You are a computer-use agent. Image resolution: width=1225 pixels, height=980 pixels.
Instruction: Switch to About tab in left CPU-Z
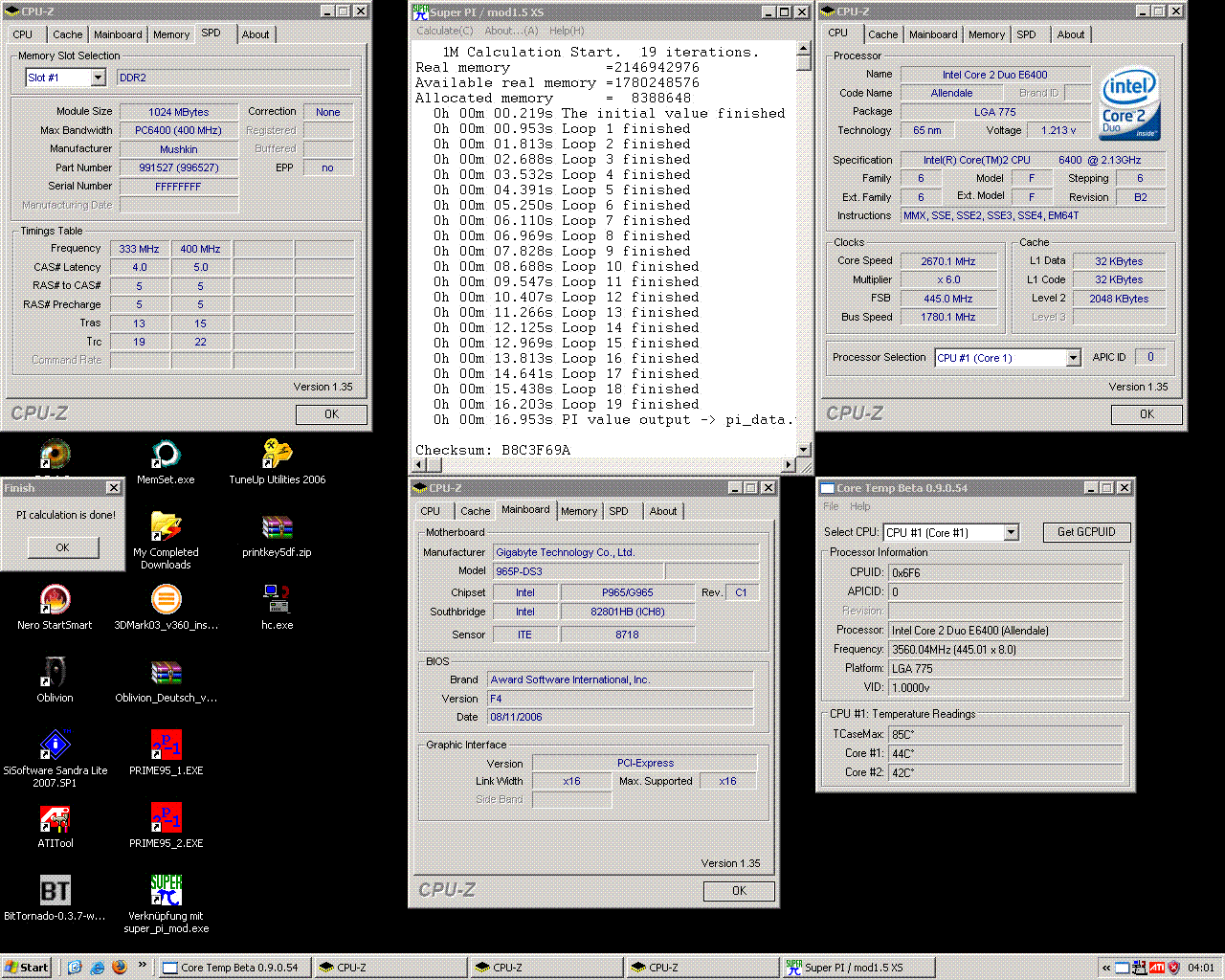coord(256,34)
